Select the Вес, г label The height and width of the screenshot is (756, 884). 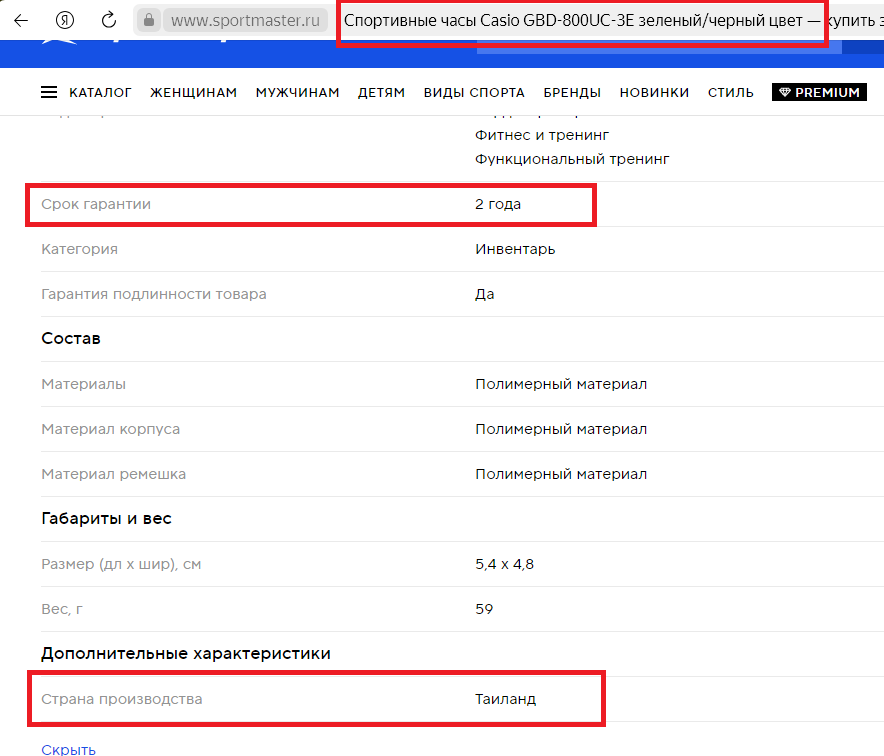tap(62, 609)
